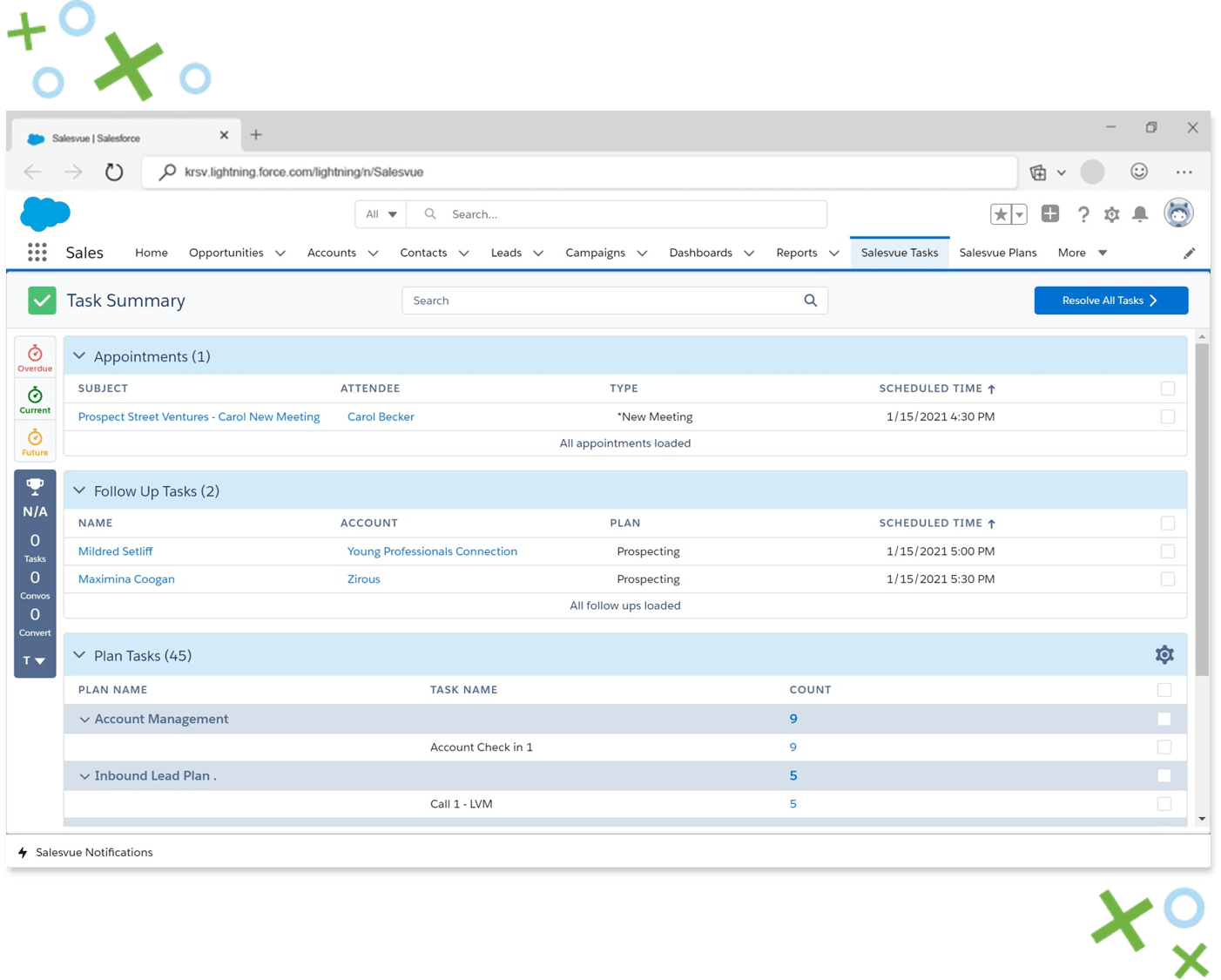This screenshot has width=1221, height=980.
Task: Check the select-all box in Plan Tasks header
Action: click(x=1164, y=690)
